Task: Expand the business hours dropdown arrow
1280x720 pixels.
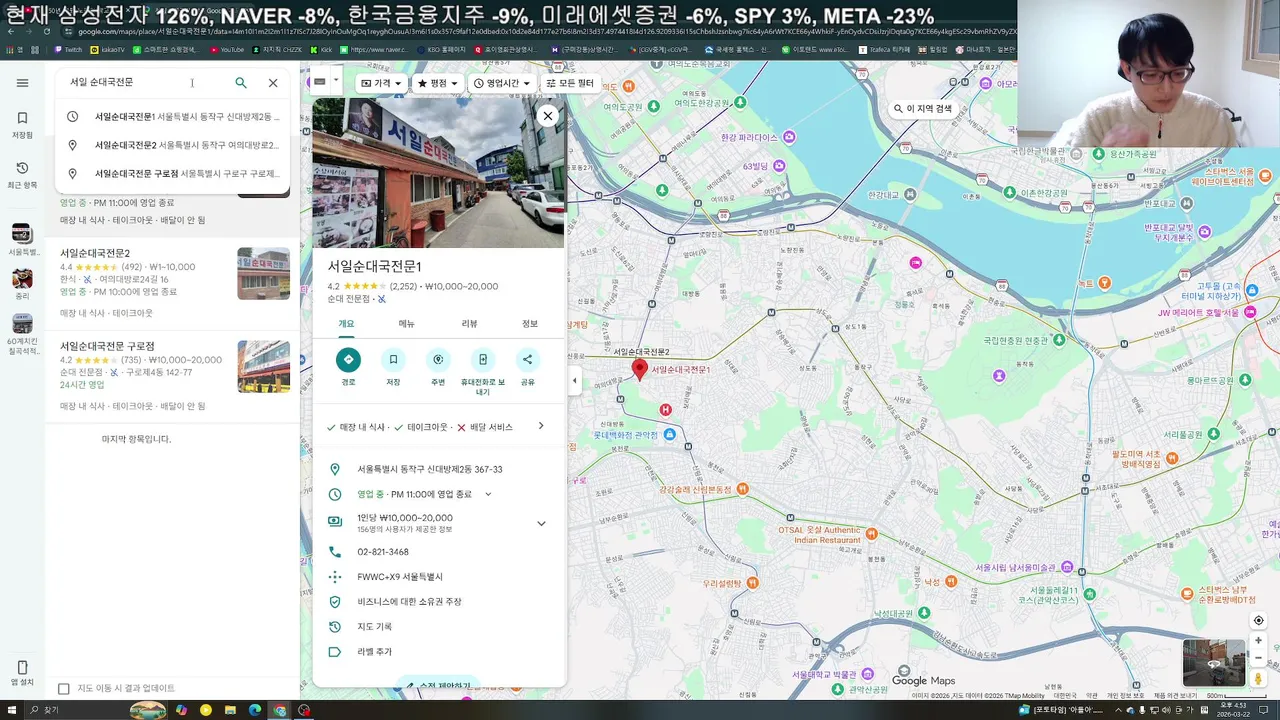Action: 488,494
